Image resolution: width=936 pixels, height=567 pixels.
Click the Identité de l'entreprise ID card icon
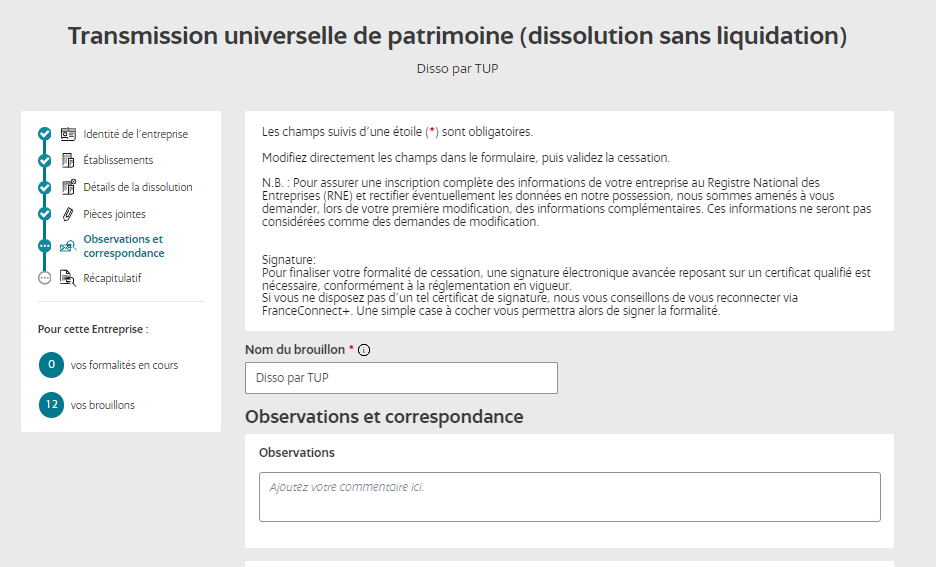[x=68, y=134]
